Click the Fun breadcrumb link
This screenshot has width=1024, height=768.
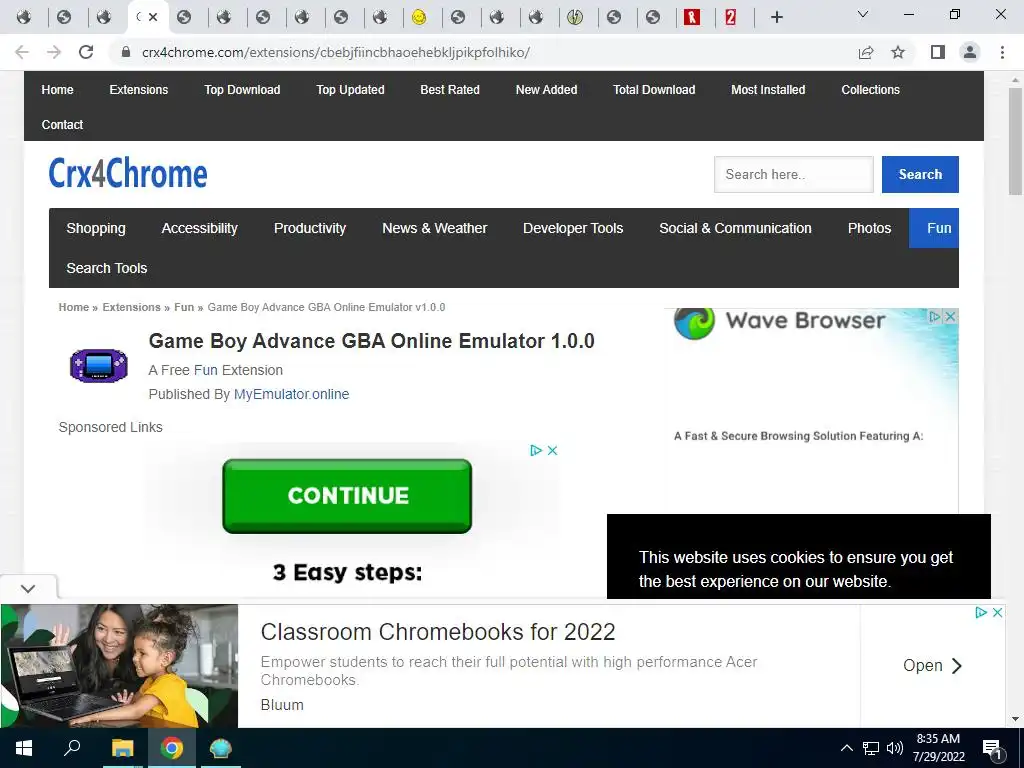[184, 307]
